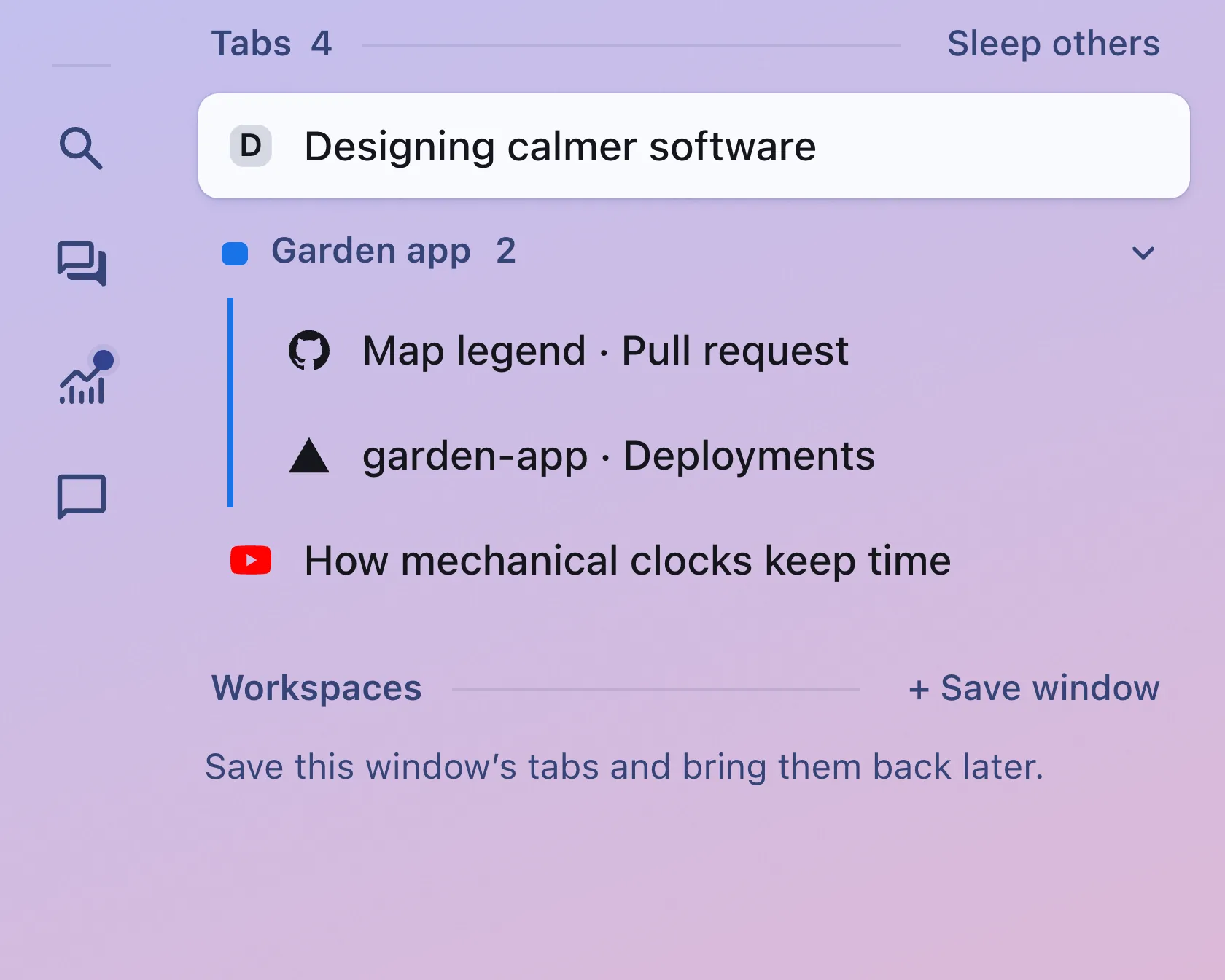Click the Save this window's tabs hint text
Viewport: 1225px width, 980px height.
click(624, 767)
